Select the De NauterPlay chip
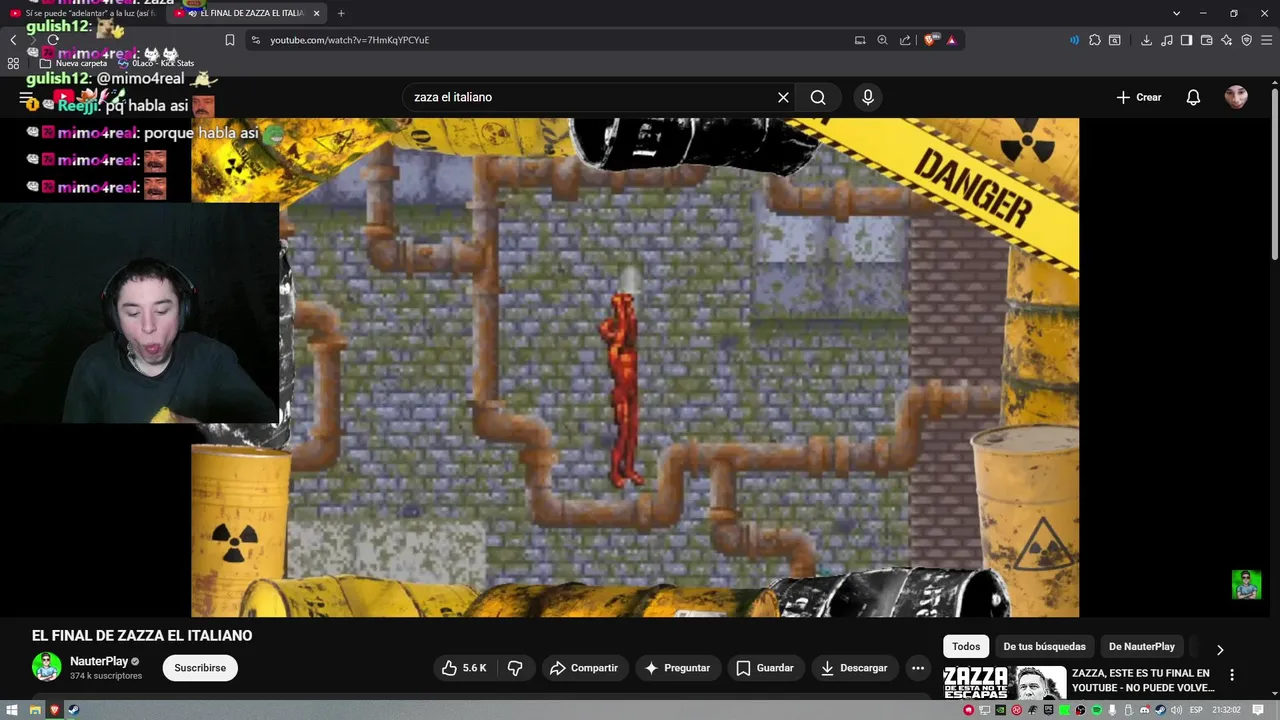This screenshot has width=1280, height=720. click(1142, 646)
